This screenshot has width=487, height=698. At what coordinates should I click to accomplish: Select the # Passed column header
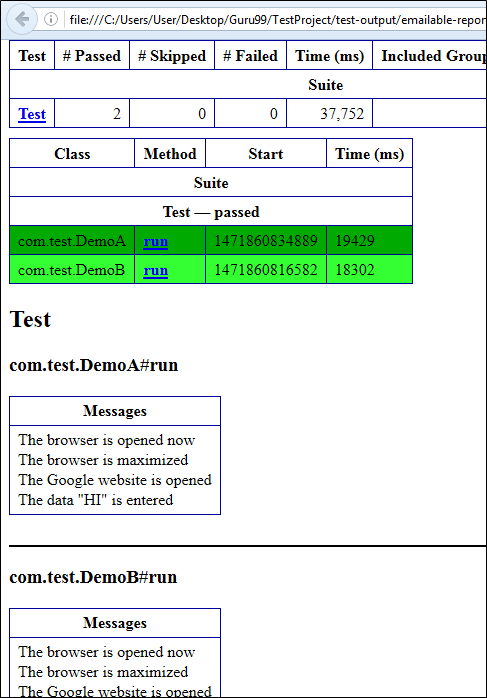[x=92, y=56]
